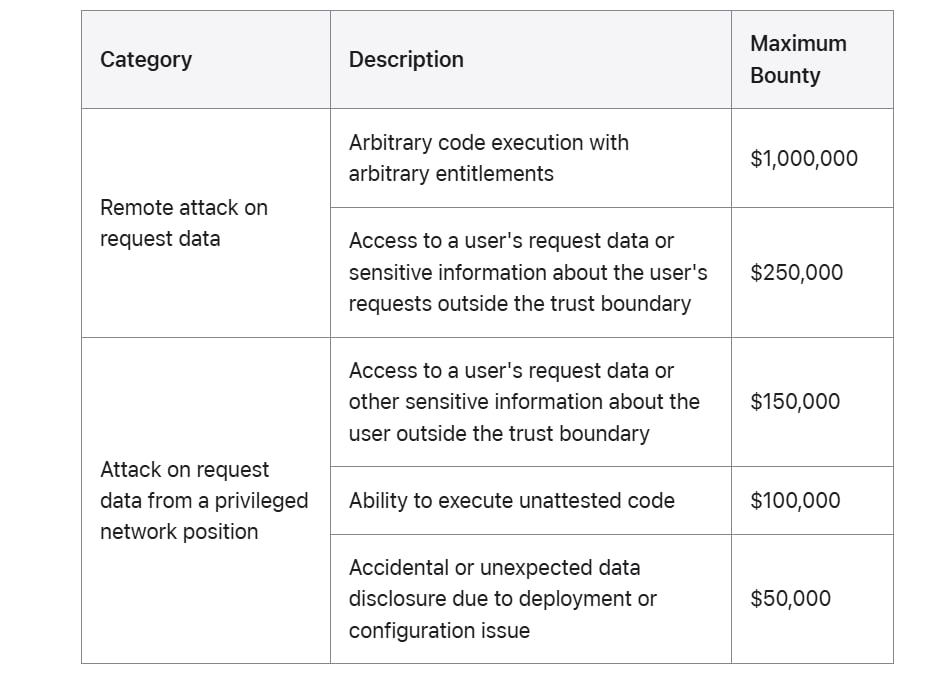Click the $50,000 bounty cell

click(790, 599)
